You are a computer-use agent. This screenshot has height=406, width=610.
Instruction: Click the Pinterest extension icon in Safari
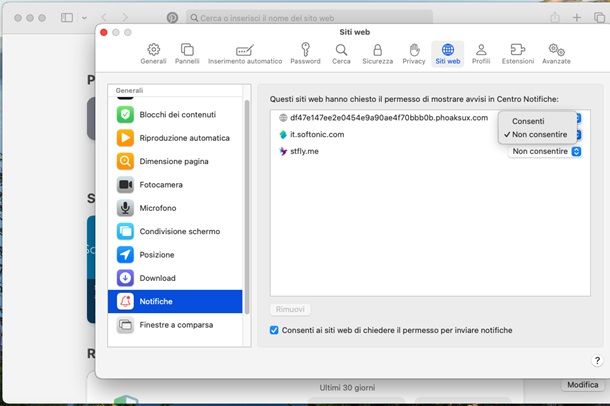pos(172,18)
